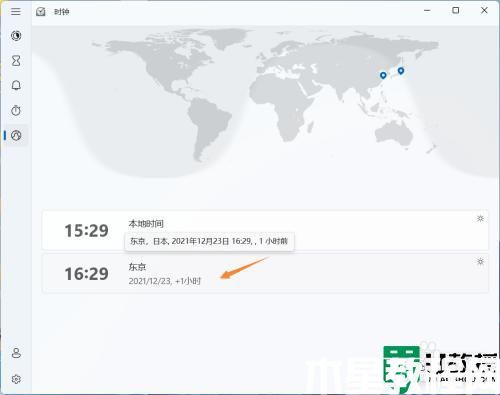Click the 2021/12/23, +1小时 date line
500x395 pixels.
coord(165,281)
